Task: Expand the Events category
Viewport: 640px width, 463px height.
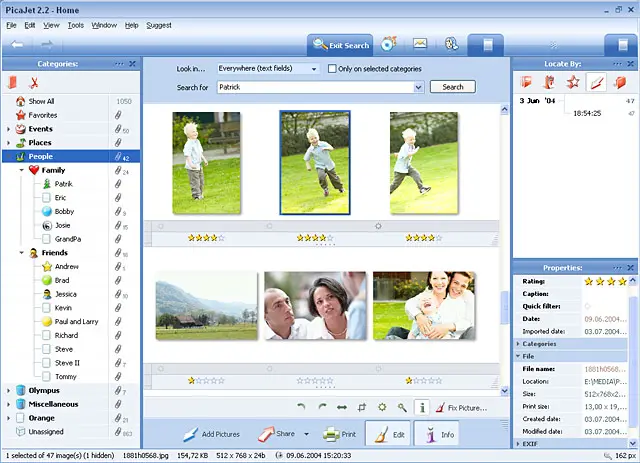Action: (x=9, y=129)
